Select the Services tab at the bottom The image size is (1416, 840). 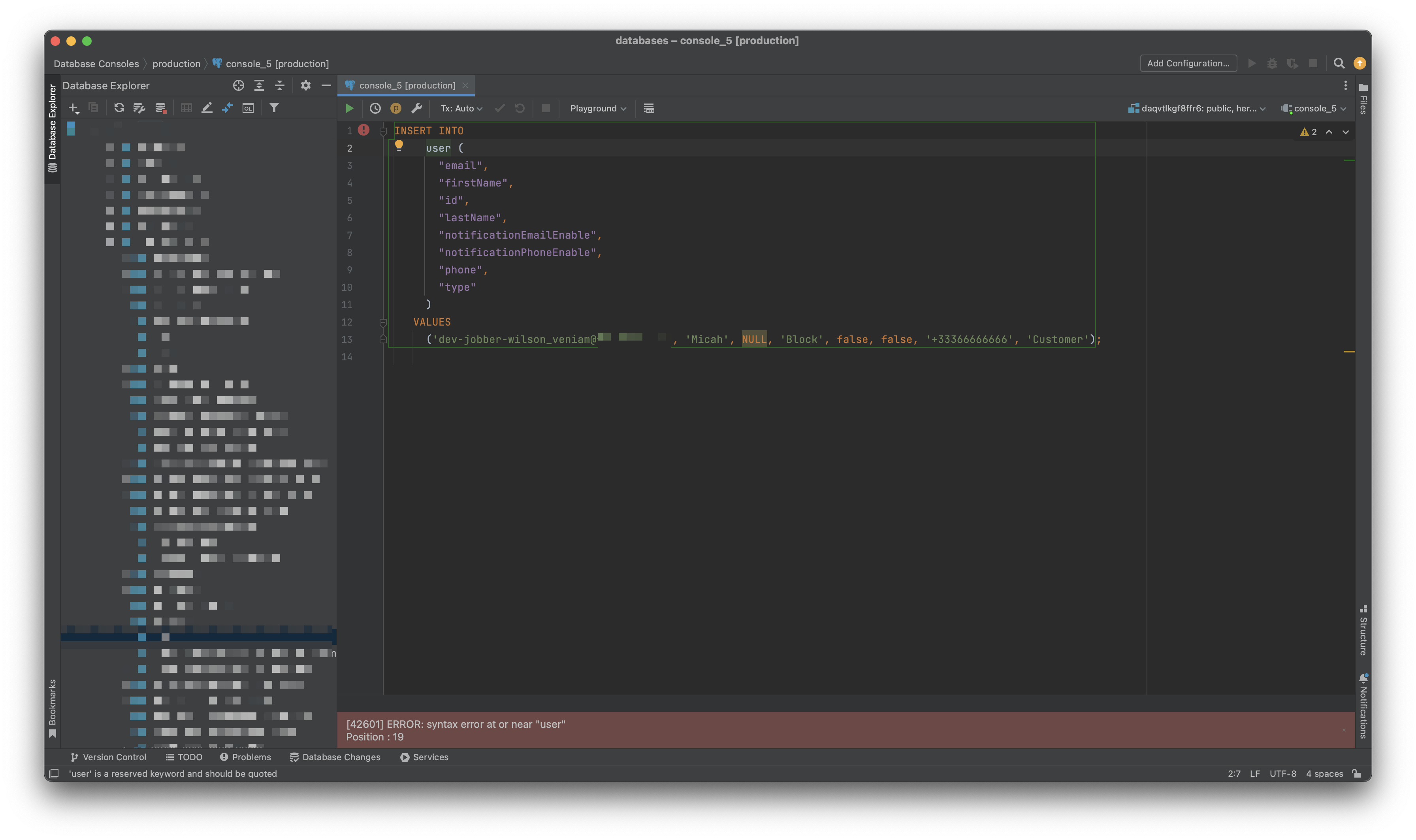coord(424,757)
